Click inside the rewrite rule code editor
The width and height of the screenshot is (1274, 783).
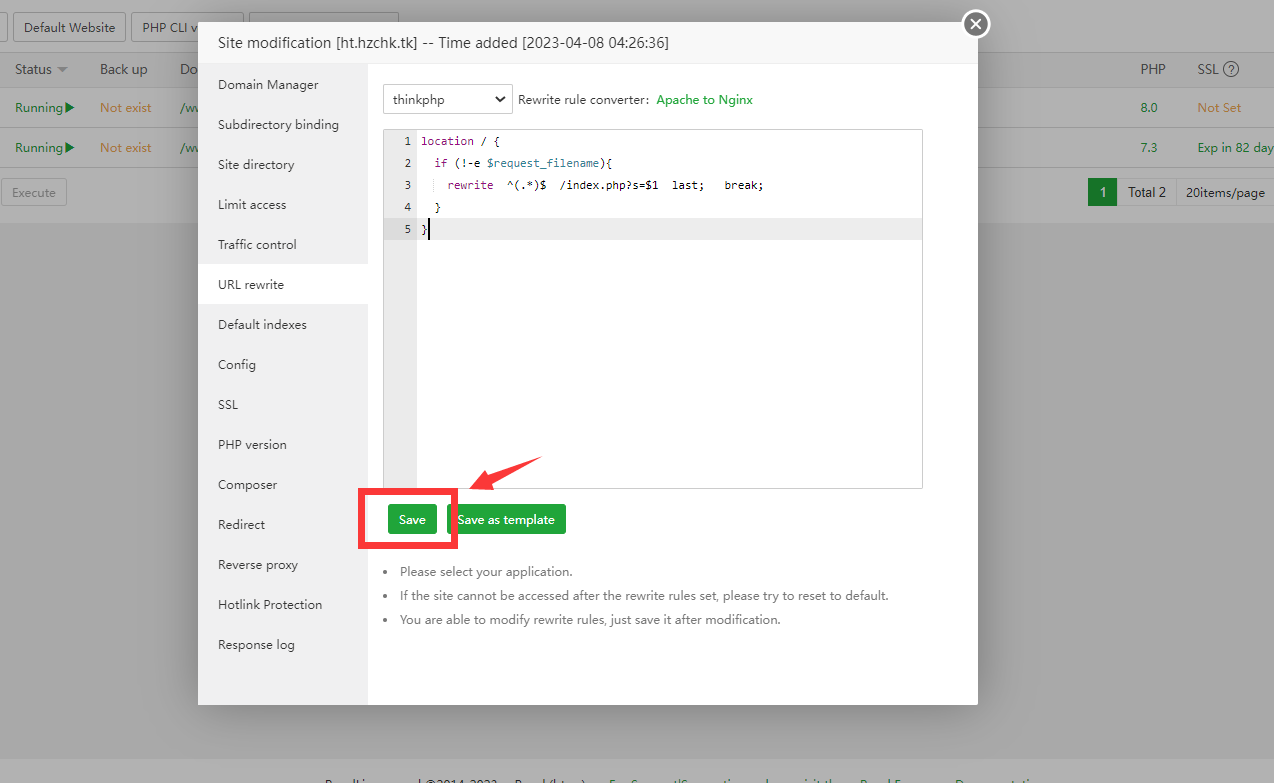click(x=668, y=350)
